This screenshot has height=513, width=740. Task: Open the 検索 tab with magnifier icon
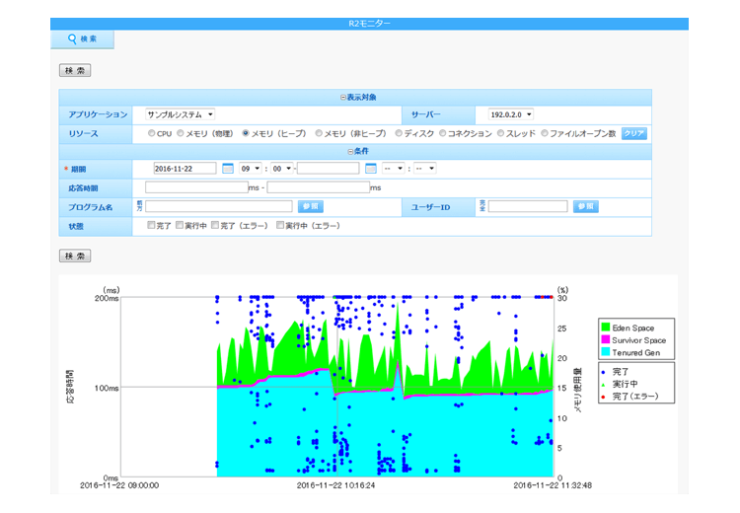(x=82, y=39)
